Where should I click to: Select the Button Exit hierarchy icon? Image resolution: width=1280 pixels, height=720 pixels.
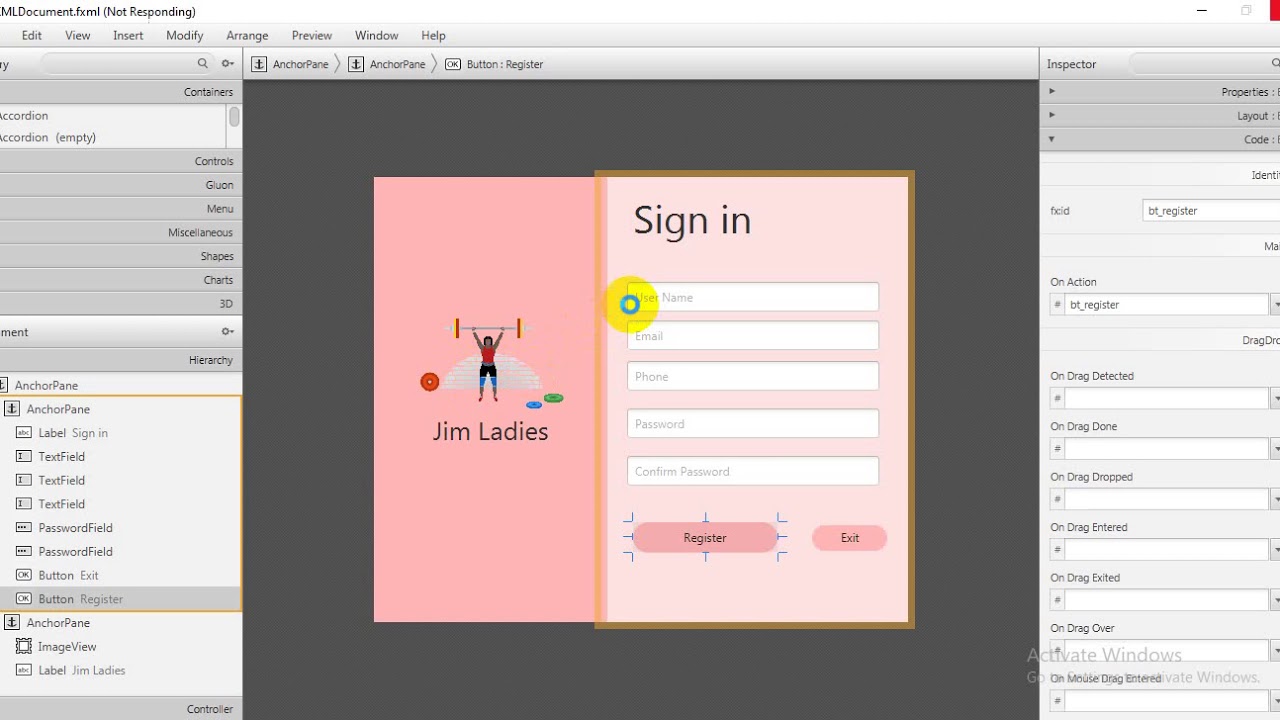click(24, 576)
